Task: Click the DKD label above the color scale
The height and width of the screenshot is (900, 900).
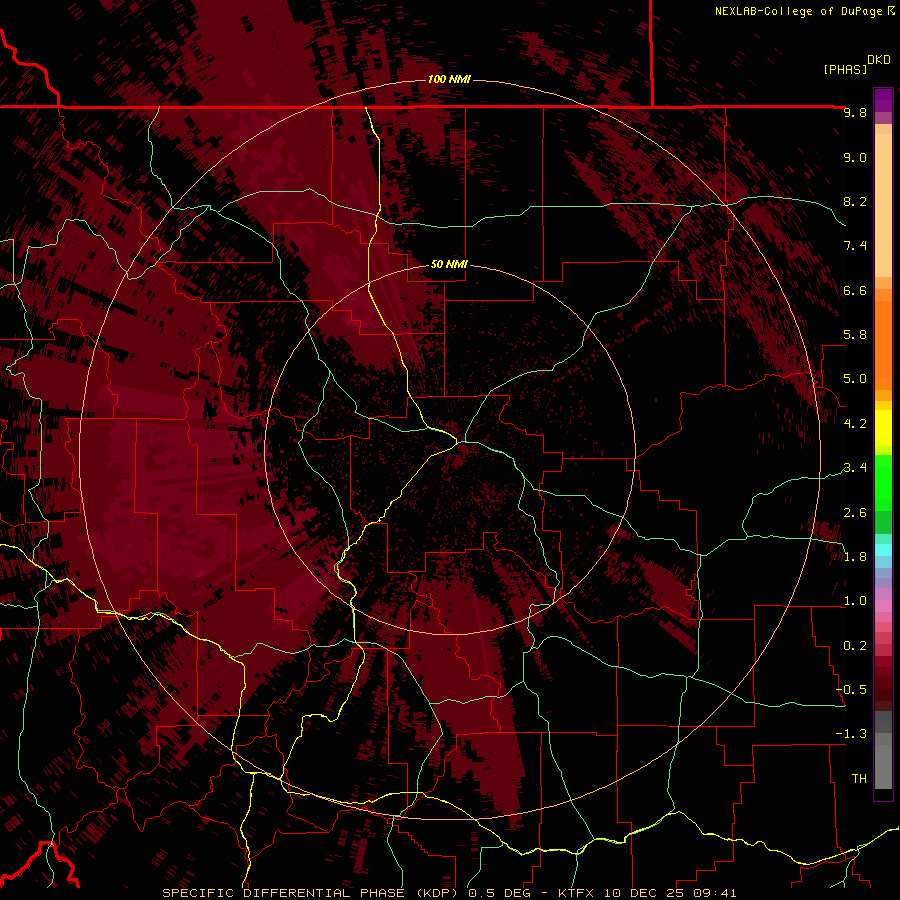Action: (879, 60)
